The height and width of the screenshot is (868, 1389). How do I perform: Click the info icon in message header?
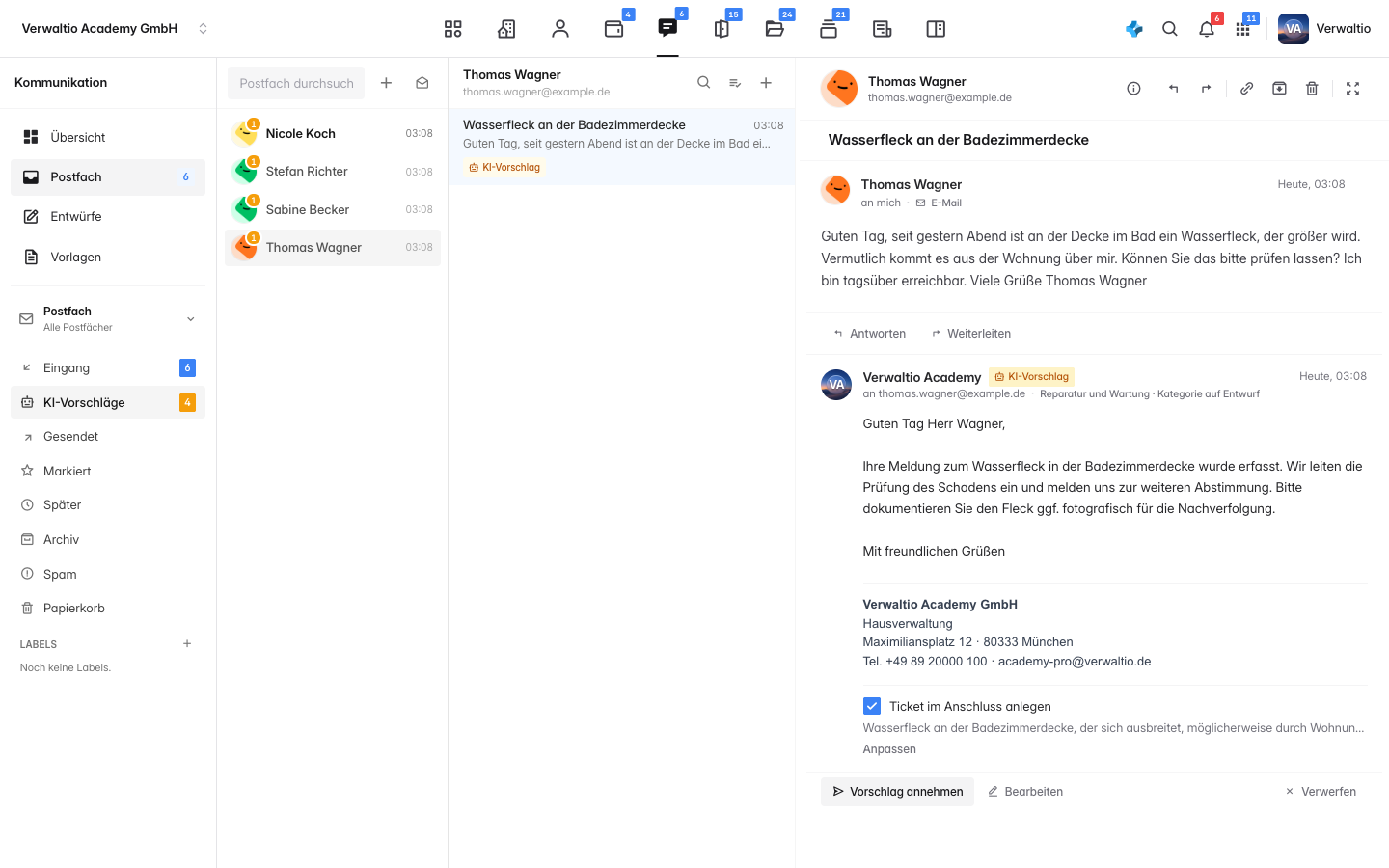[1134, 89]
